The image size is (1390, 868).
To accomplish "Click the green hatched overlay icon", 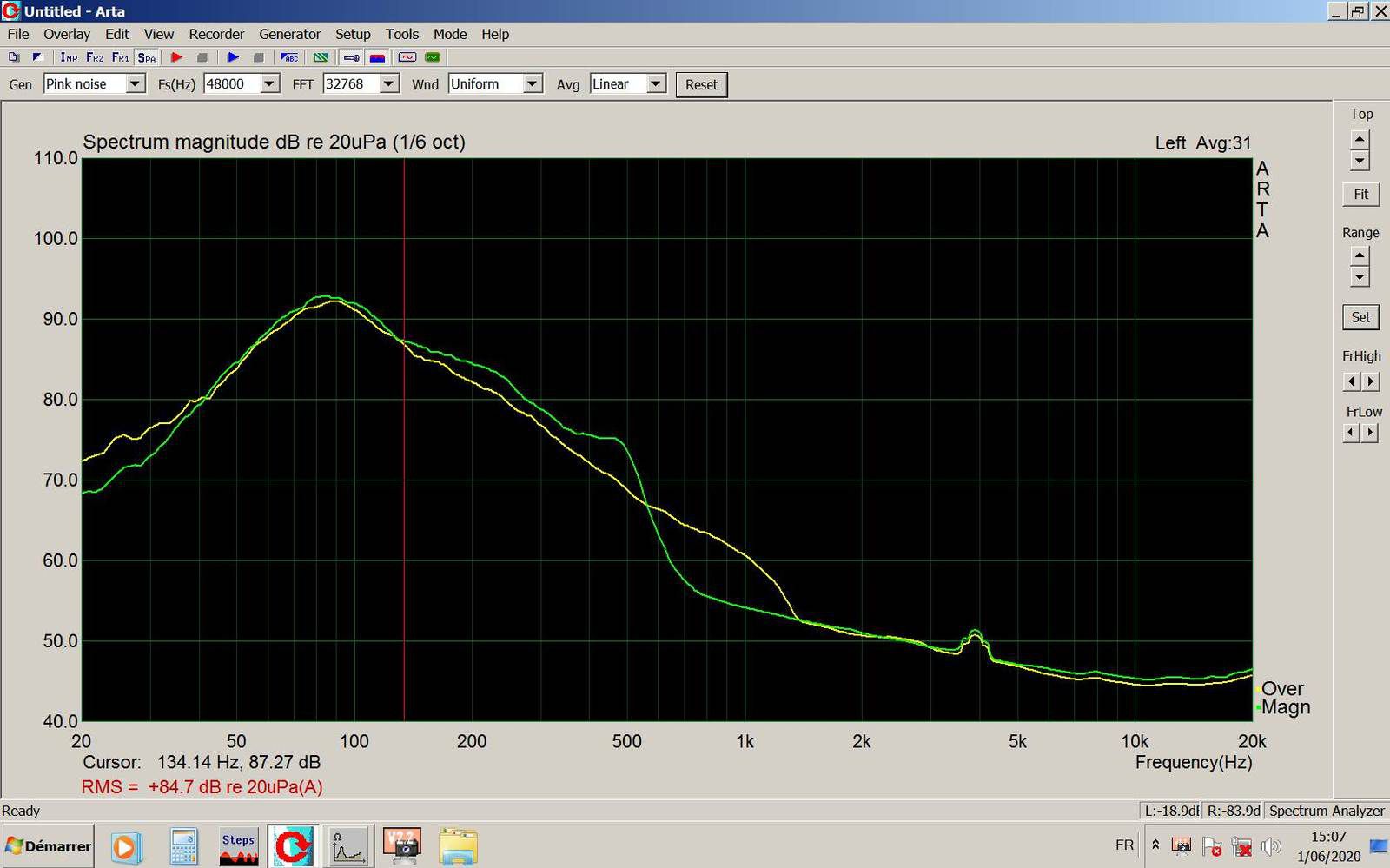I will (x=321, y=57).
